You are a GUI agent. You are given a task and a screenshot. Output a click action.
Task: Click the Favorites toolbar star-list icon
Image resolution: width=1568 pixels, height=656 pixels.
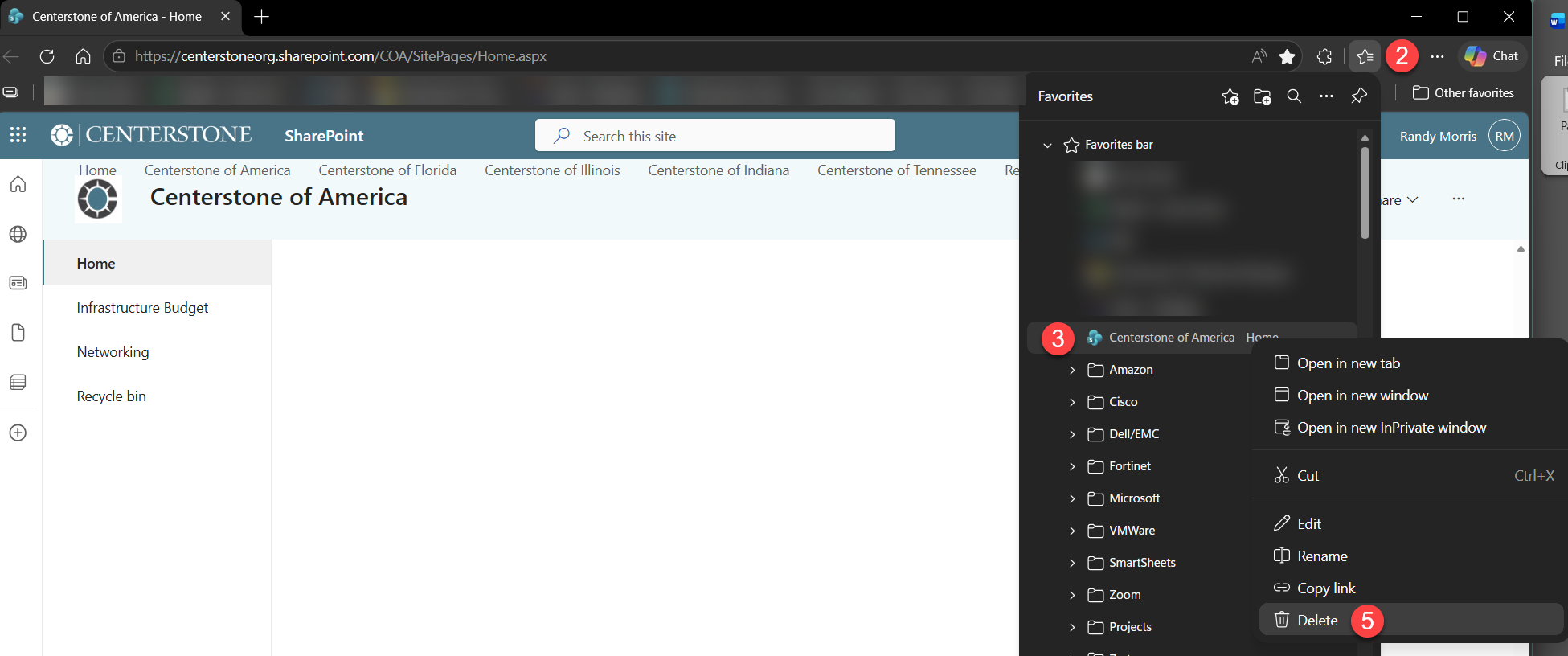point(1365,56)
